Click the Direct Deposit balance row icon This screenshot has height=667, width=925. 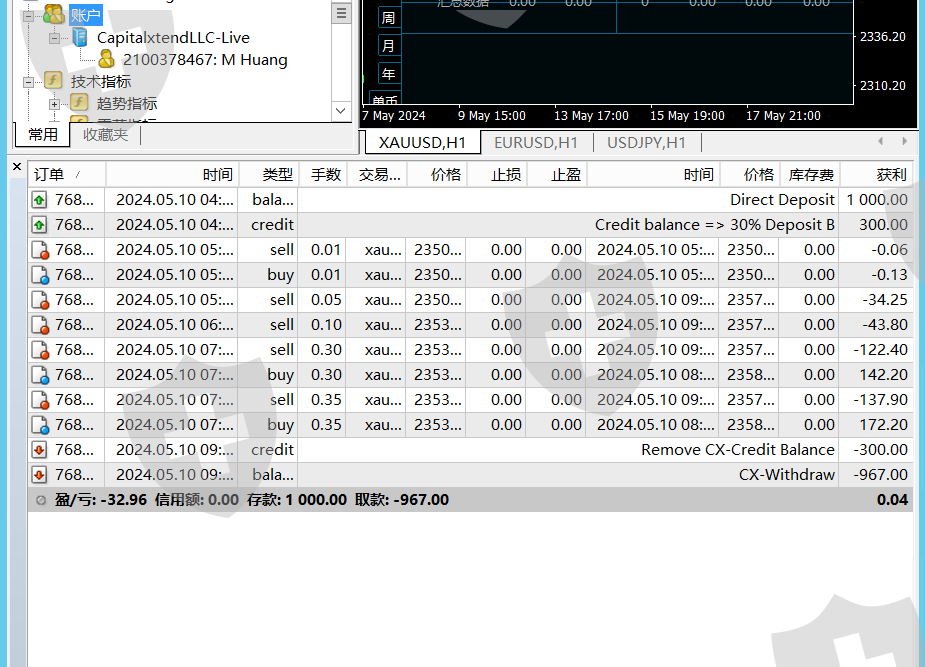click(40, 200)
